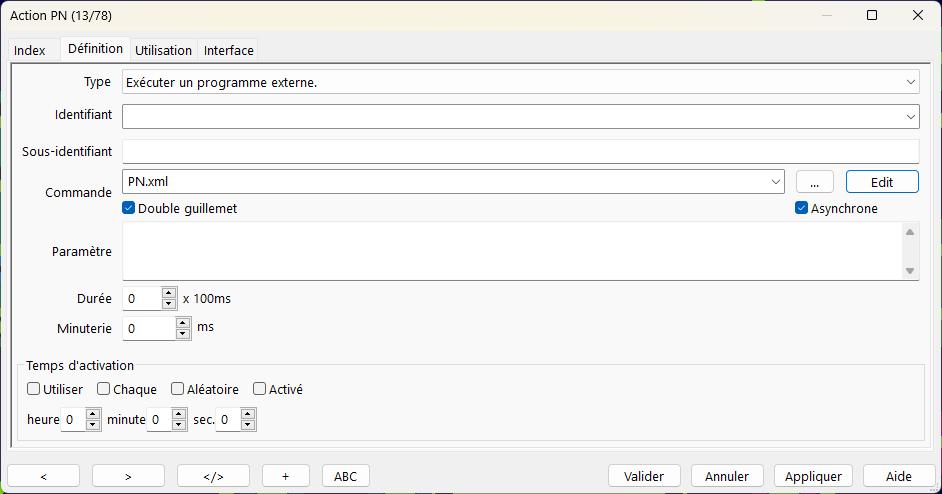Screen dimensions: 942x494
Task: Browse for command file with ... button
Action: [815, 181]
